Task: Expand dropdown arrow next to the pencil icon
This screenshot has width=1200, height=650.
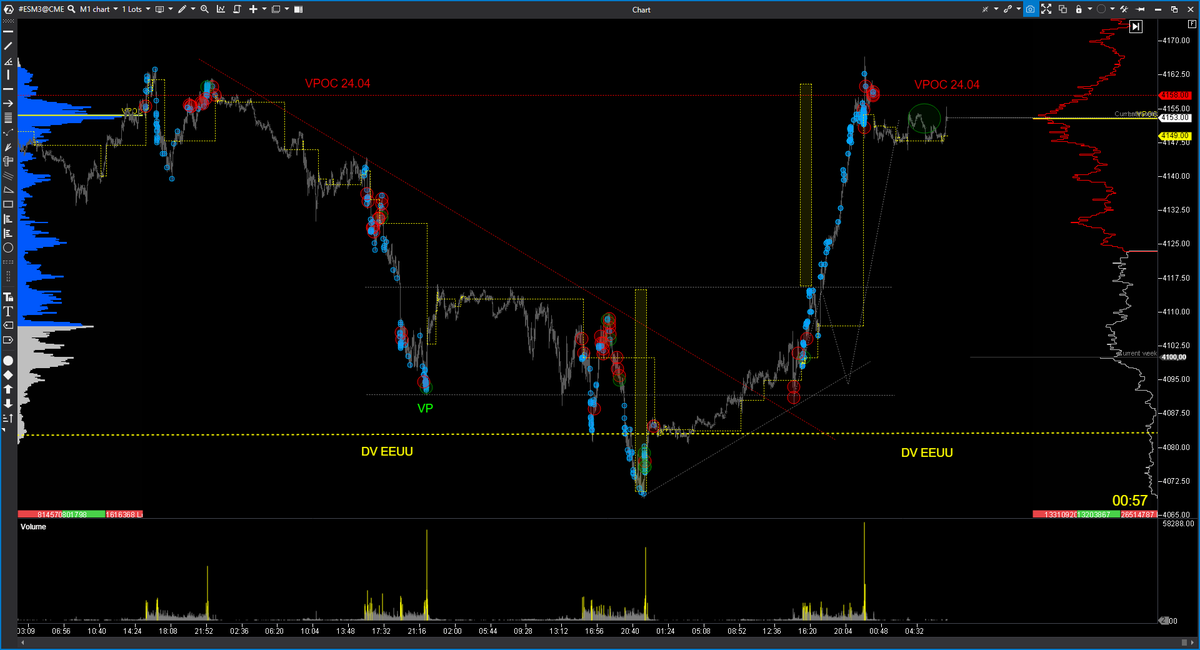Action: [x=193, y=9]
